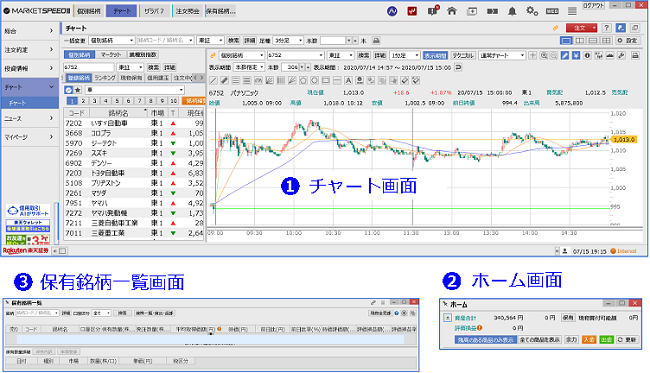Select the two-column chart layout icon

point(580,41)
